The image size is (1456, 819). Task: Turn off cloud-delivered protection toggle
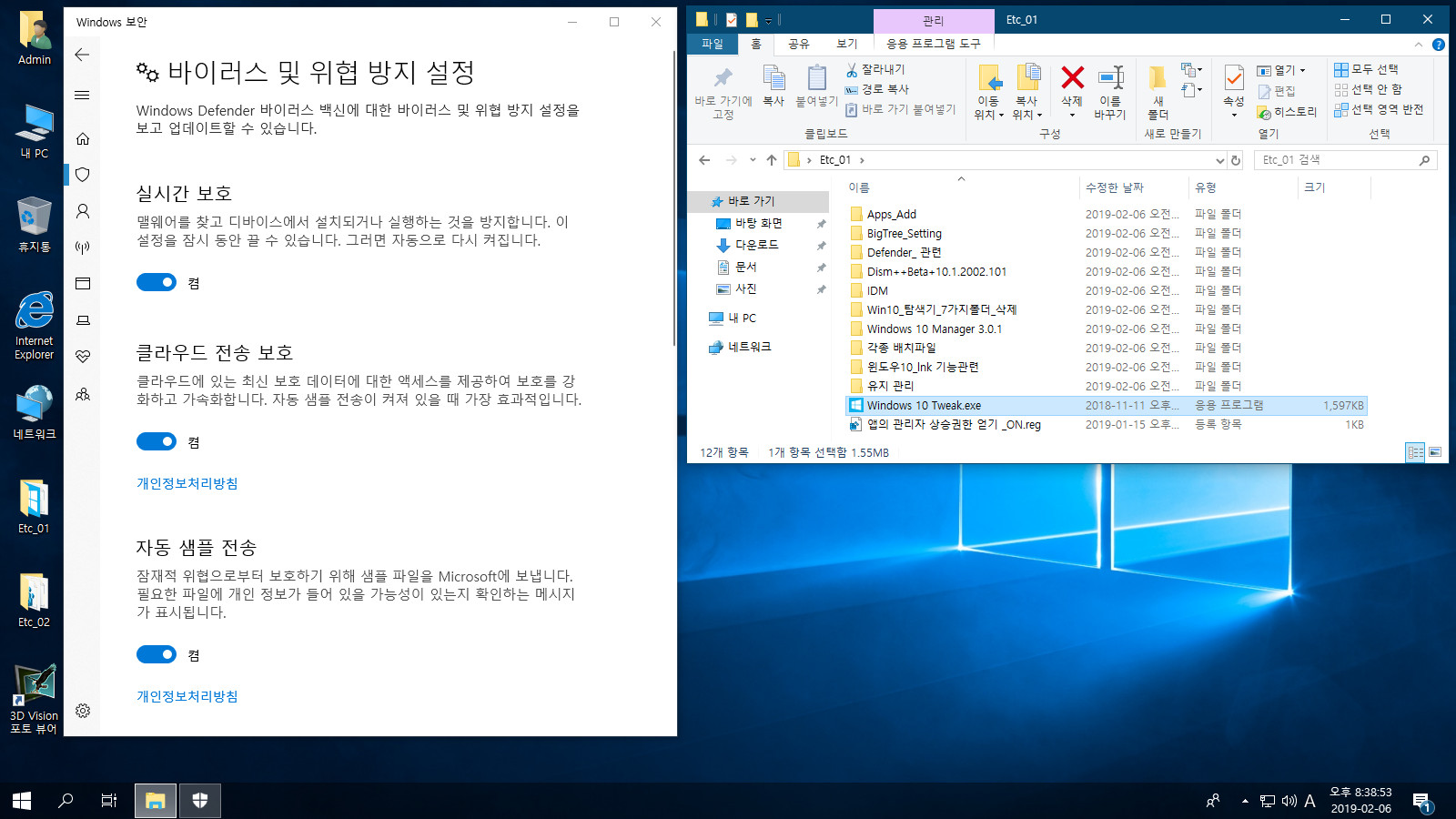click(157, 441)
